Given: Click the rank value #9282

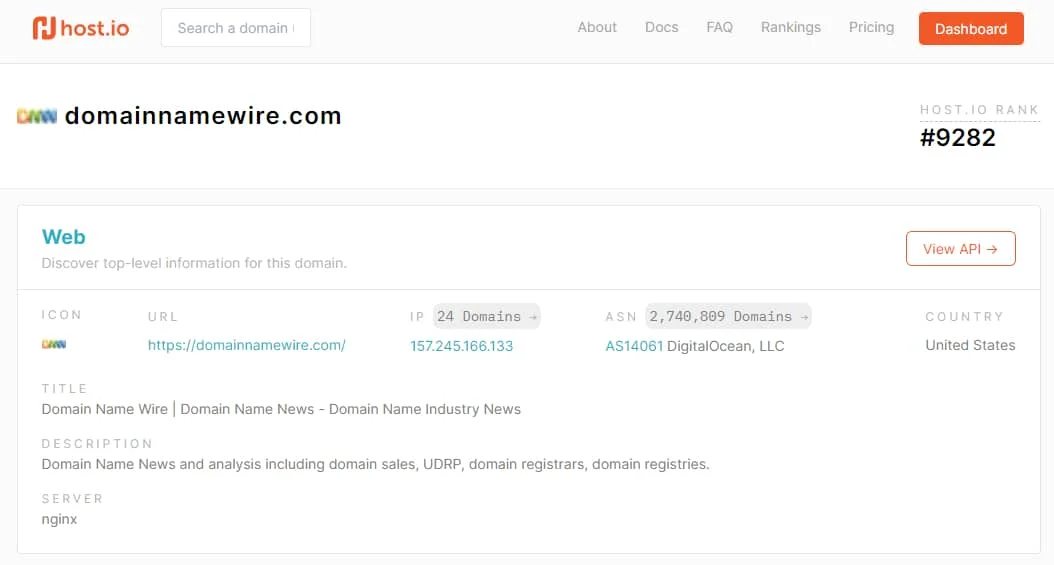Looking at the screenshot, I should (958, 138).
